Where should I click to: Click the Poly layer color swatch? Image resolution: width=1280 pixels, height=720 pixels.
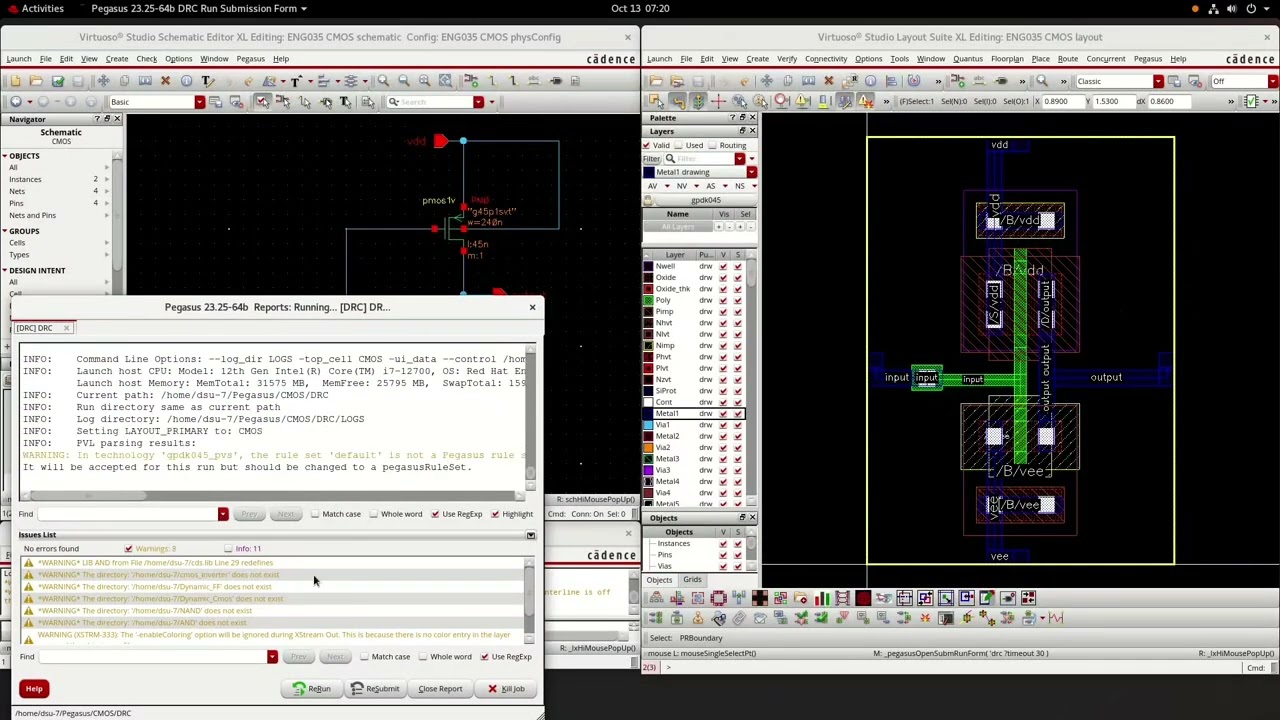tap(648, 300)
